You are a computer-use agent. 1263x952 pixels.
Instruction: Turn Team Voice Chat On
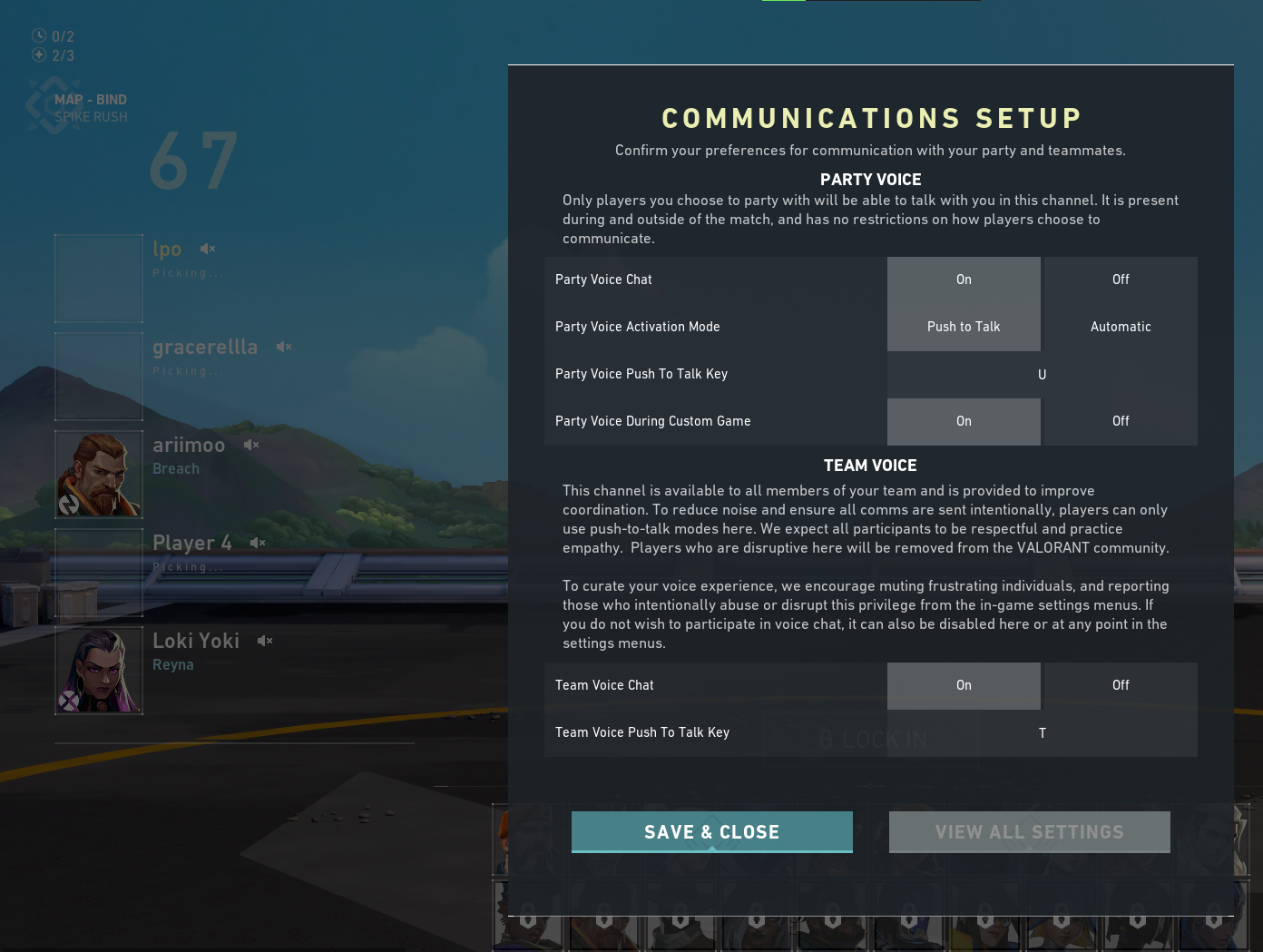point(964,685)
